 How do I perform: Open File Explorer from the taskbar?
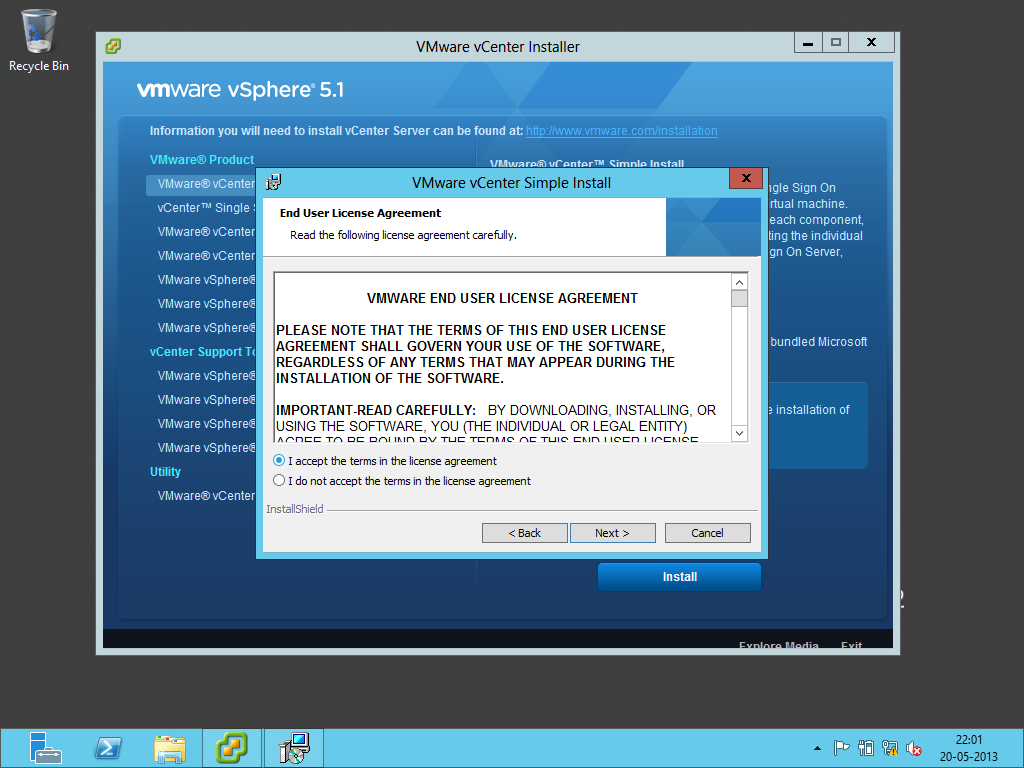170,748
